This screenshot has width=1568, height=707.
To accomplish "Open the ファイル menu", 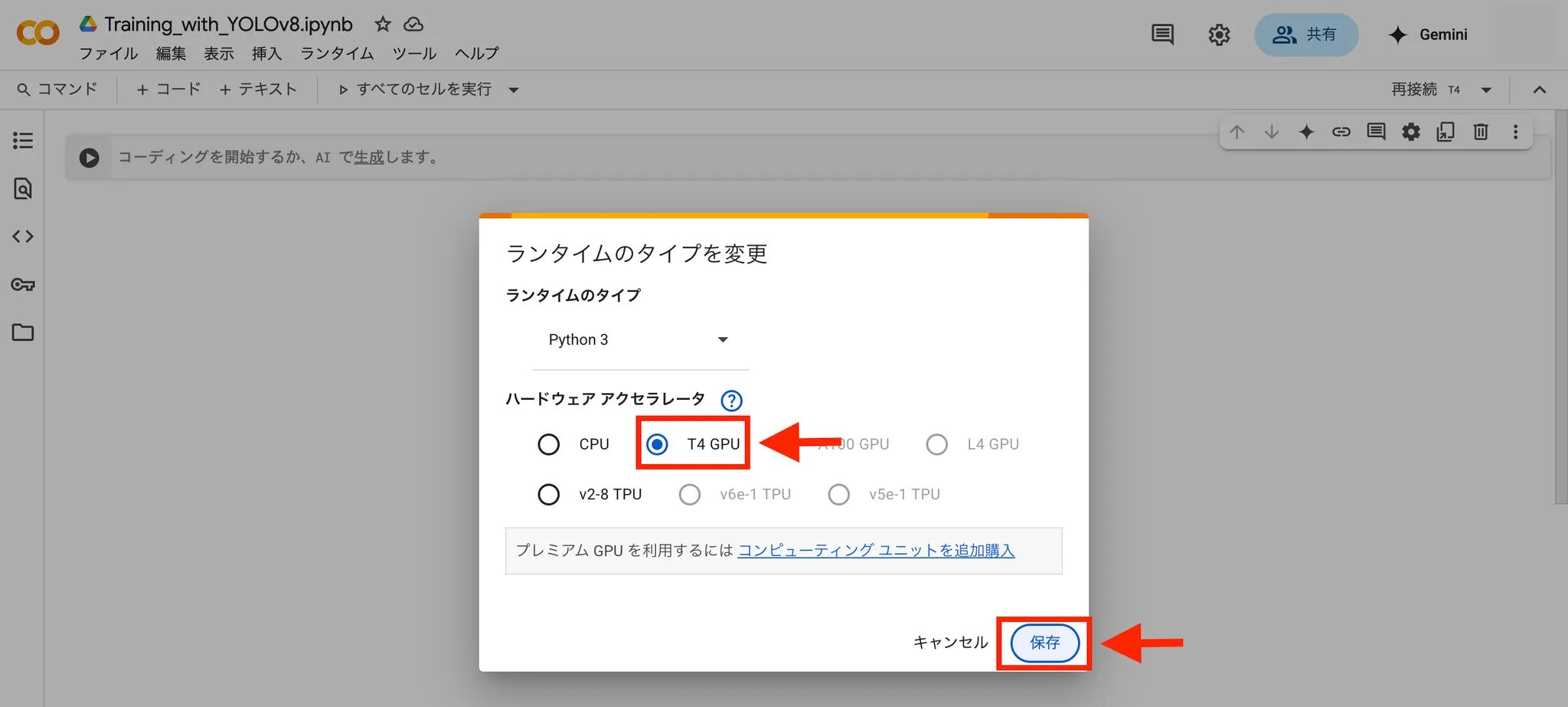I will tap(109, 54).
